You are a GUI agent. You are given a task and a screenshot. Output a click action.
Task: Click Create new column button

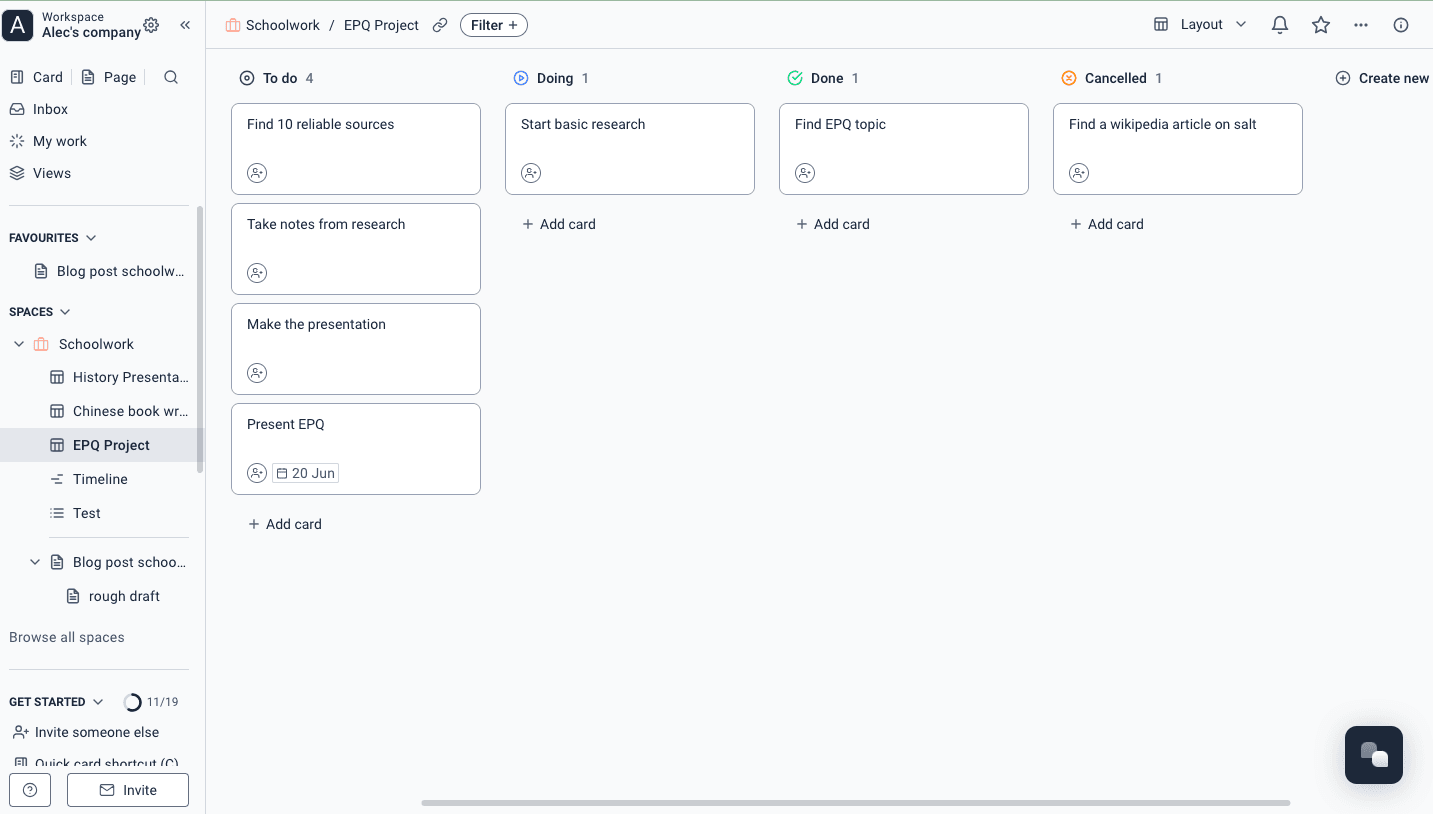(x=1383, y=78)
